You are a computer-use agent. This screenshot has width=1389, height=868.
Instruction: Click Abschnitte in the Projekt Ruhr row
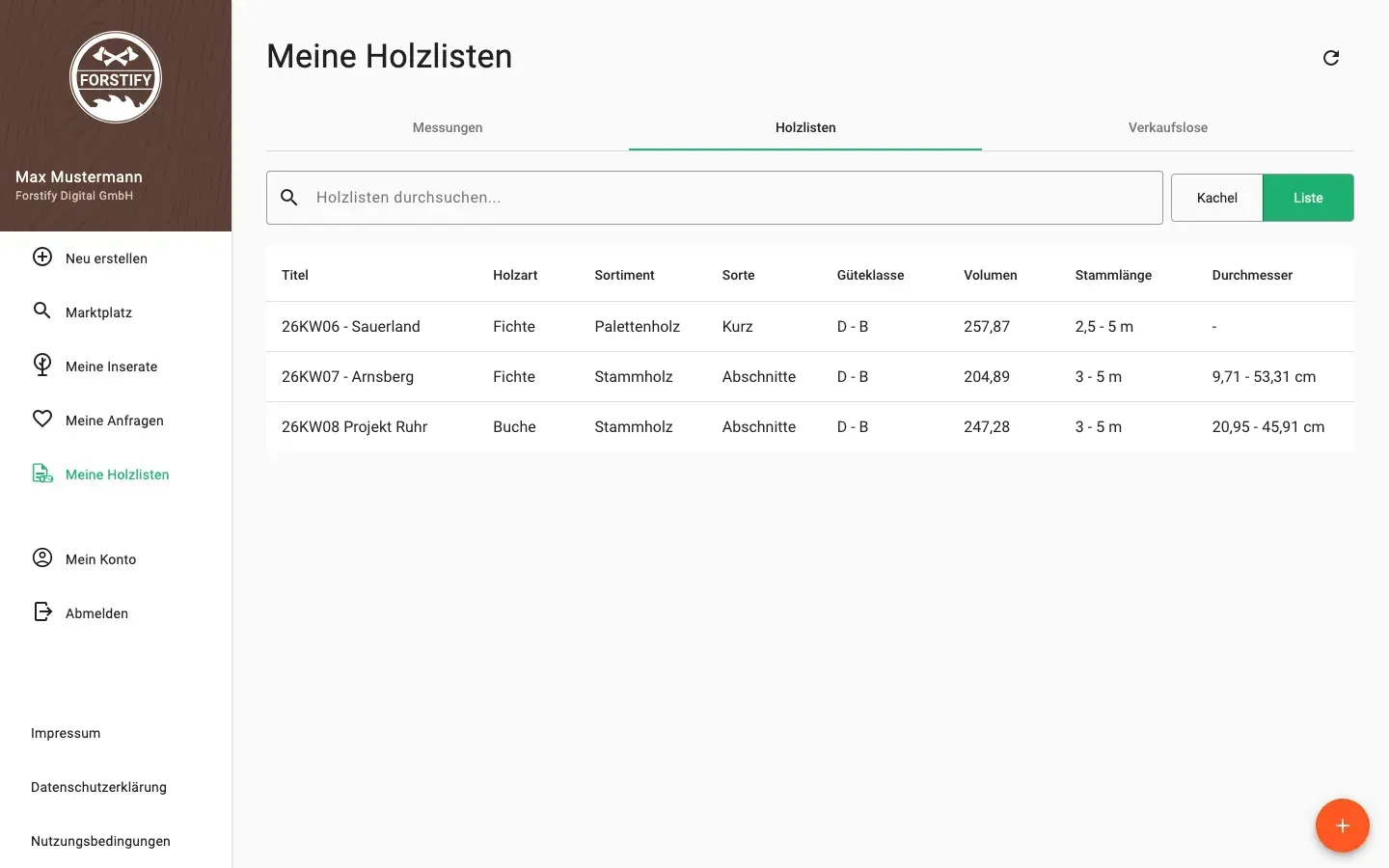(x=759, y=426)
